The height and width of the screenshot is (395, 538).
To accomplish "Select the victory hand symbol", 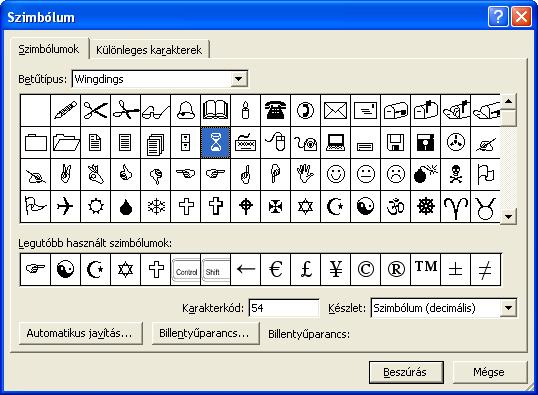I will click(x=66, y=174).
